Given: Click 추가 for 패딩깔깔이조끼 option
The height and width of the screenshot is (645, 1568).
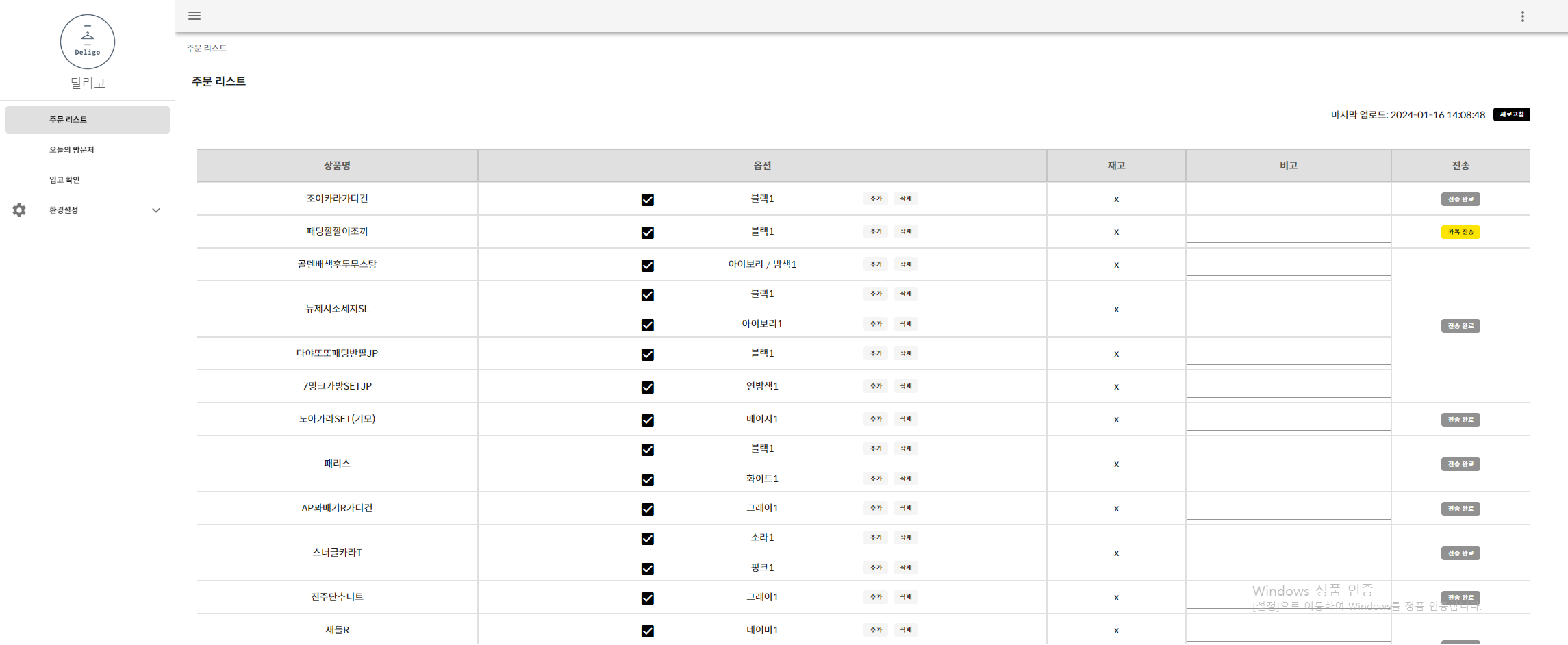Looking at the screenshot, I should pyautogui.click(x=876, y=231).
